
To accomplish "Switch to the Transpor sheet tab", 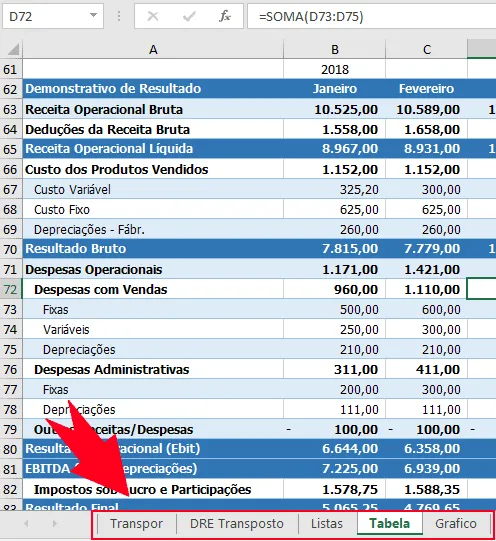I will [137, 524].
